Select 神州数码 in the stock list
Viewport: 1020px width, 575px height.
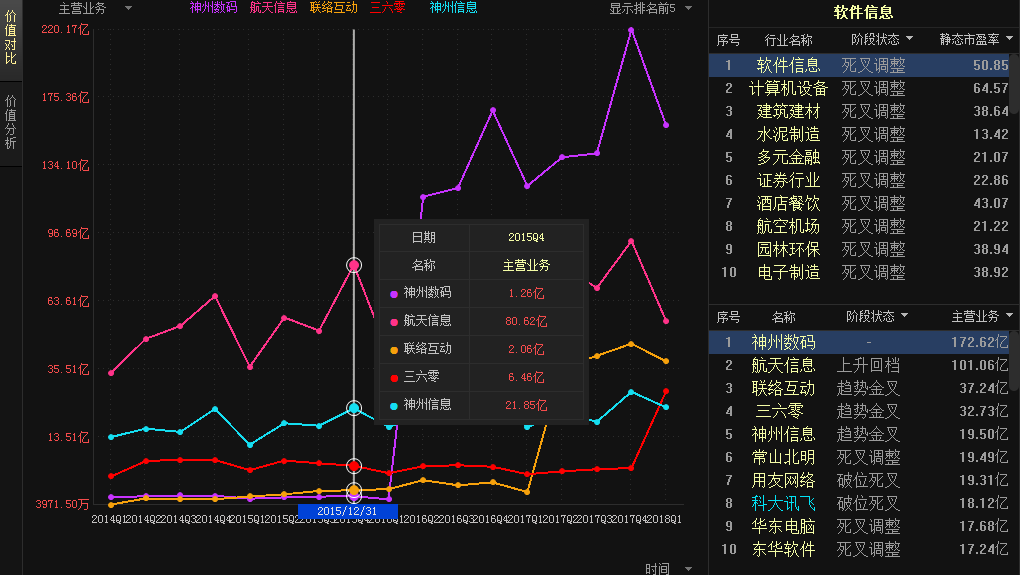tap(861, 342)
